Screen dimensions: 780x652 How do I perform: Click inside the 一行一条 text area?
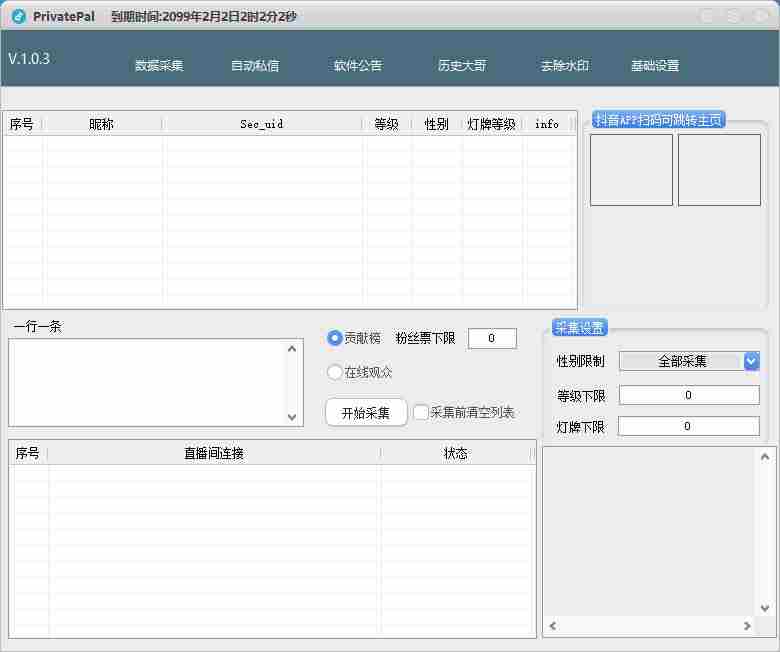pyautogui.click(x=148, y=382)
